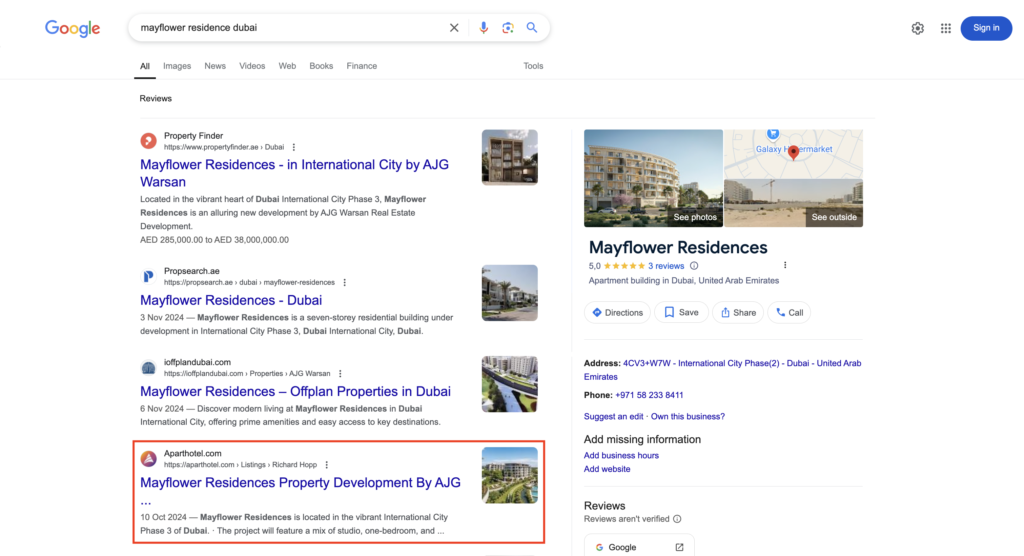Click Own this business?
The image size is (1024, 556).
click(x=688, y=416)
